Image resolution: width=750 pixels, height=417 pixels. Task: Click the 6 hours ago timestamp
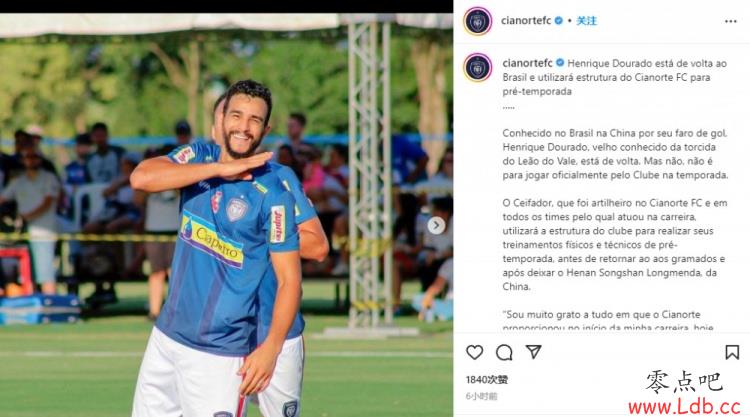coord(481,396)
